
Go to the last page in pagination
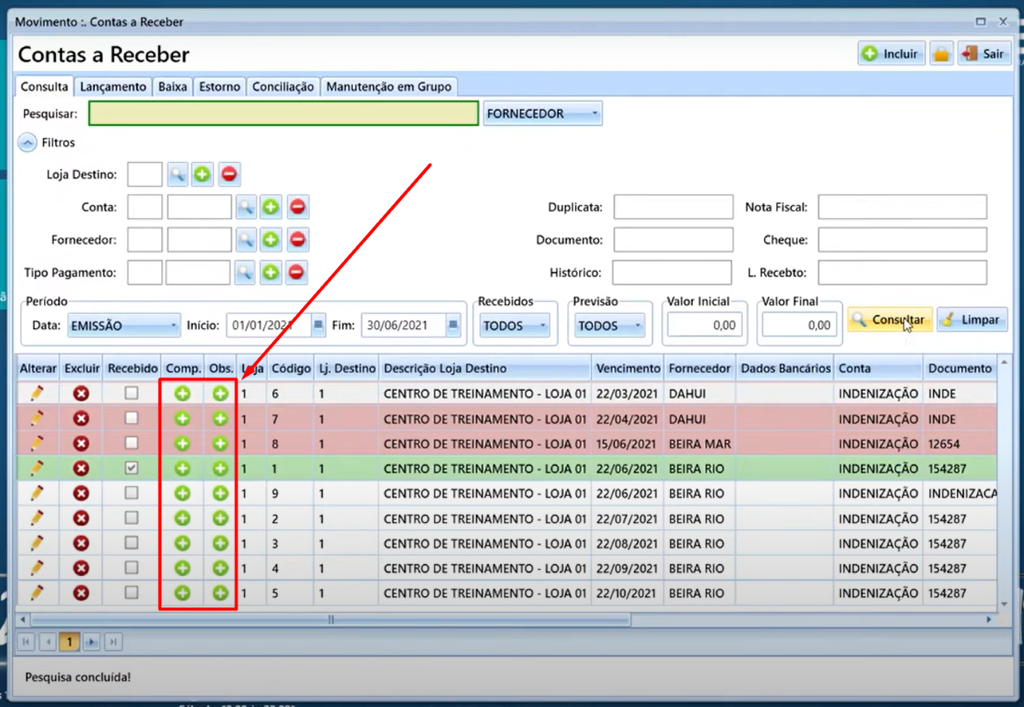click(x=113, y=642)
